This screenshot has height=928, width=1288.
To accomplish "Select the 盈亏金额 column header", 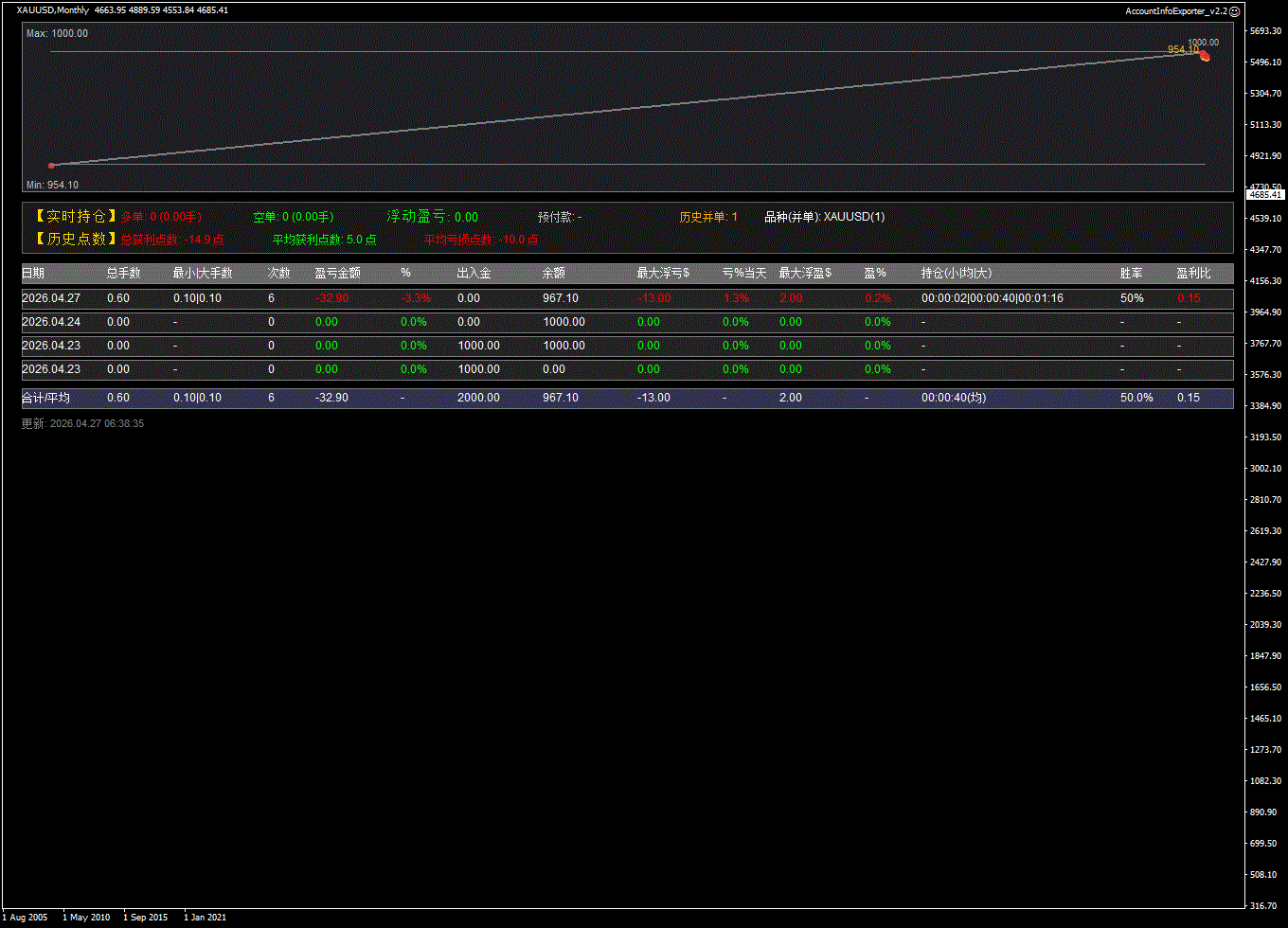I will (337, 274).
